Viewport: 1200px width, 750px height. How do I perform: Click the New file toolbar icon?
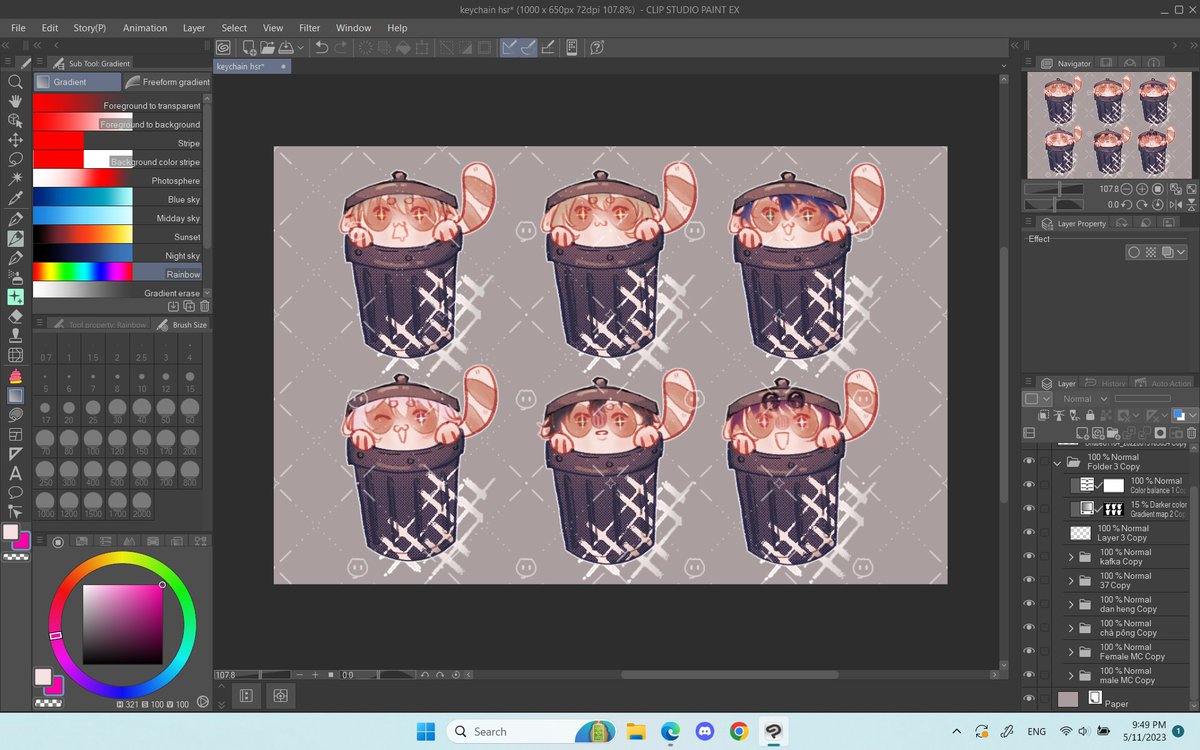coord(249,47)
